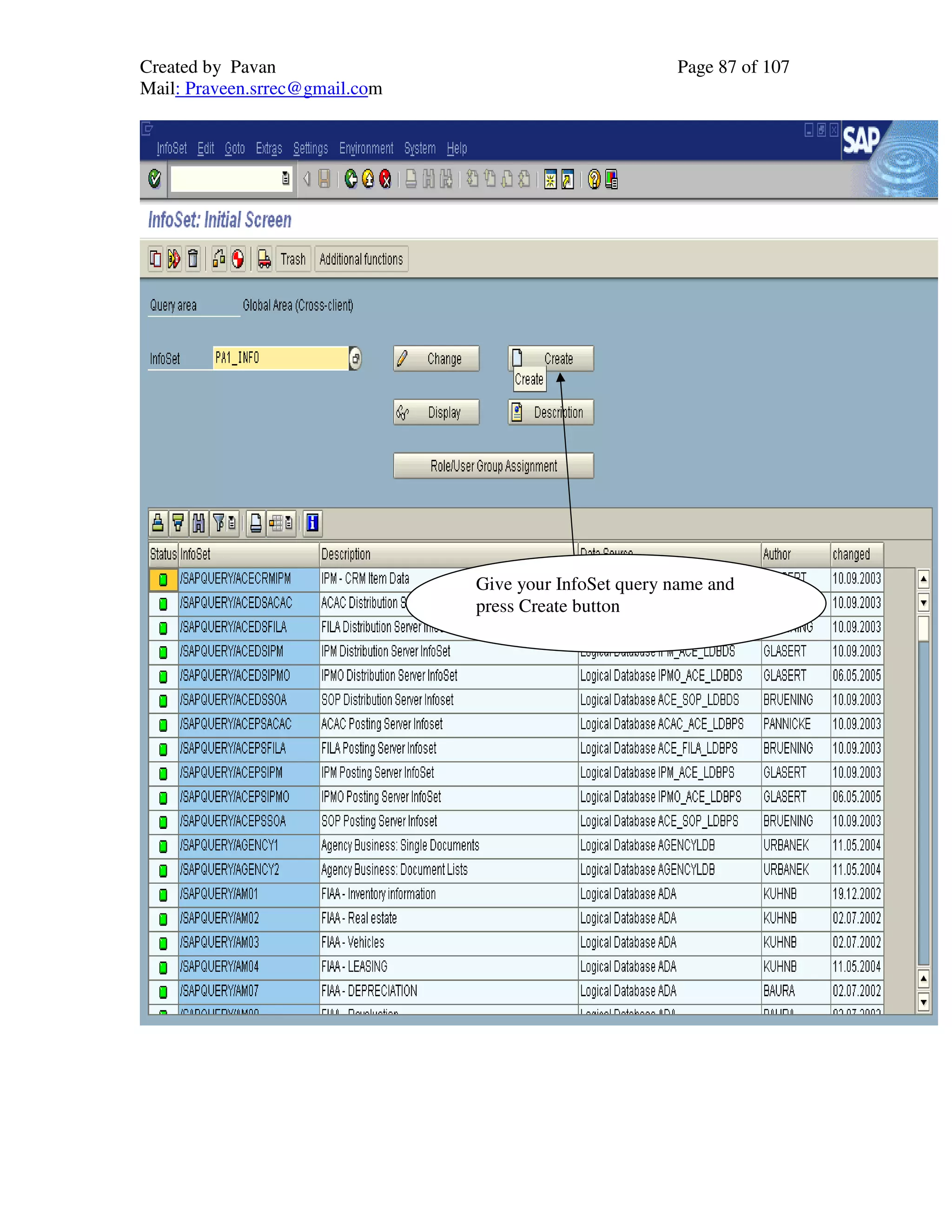Click the Generate InfoSet icon
This screenshot has width=952, height=1232.
point(219,259)
